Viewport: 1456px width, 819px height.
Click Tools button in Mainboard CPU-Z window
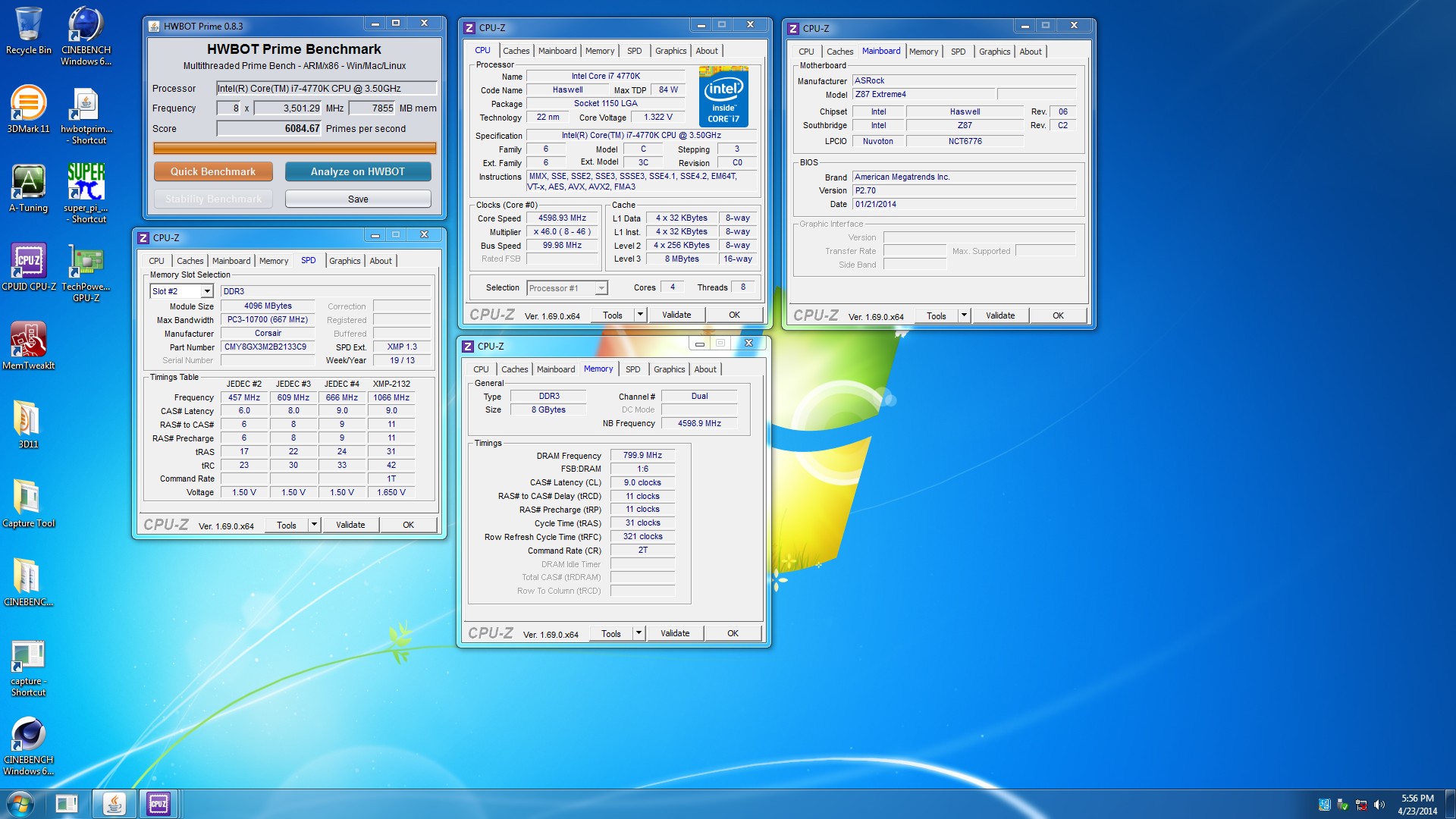tap(937, 315)
